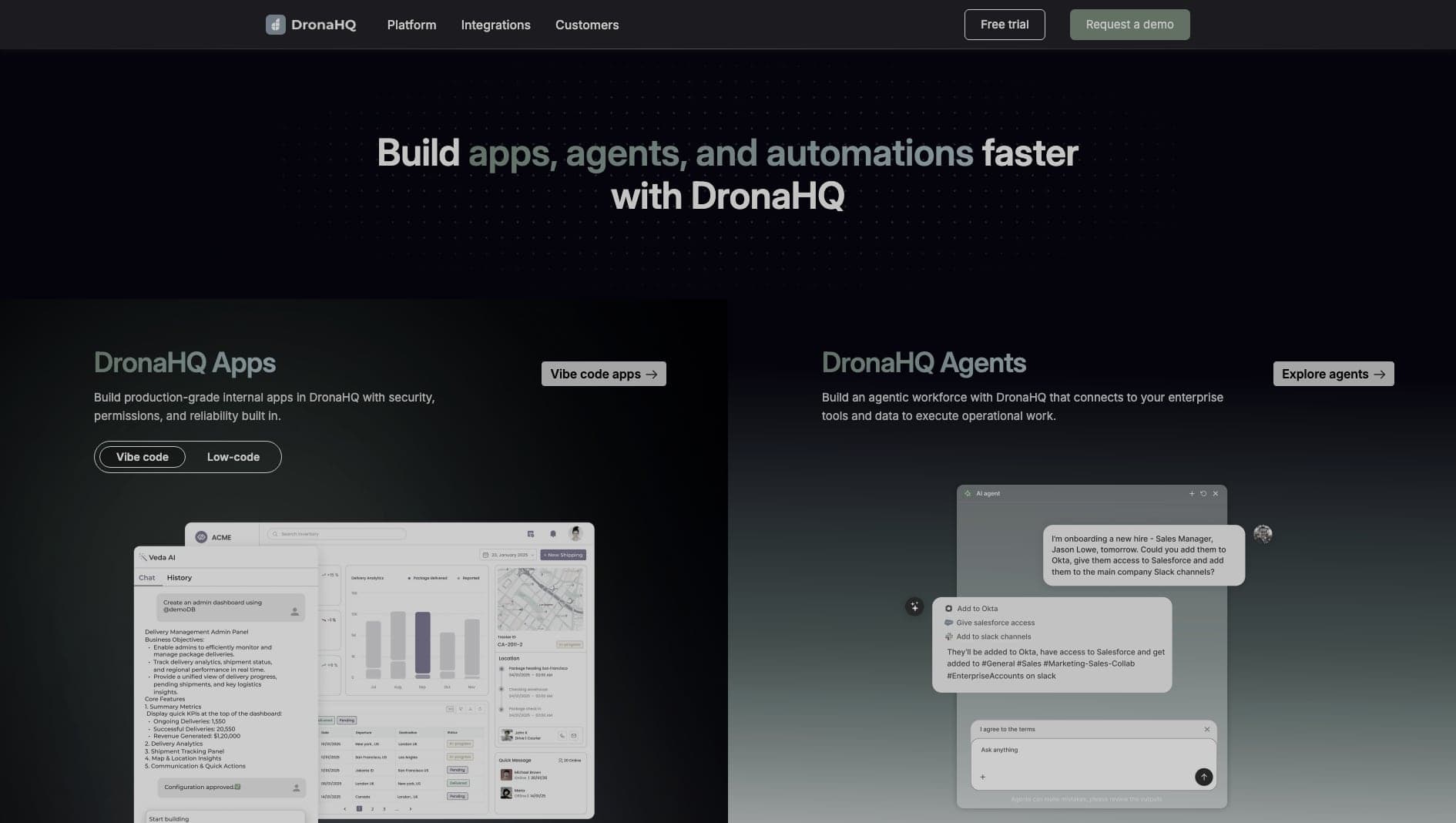Image resolution: width=1456 pixels, height=823 pixels.
Task: Switch to the Low-code toggle option
Action: pyautogui.click(x=233, y=457)
